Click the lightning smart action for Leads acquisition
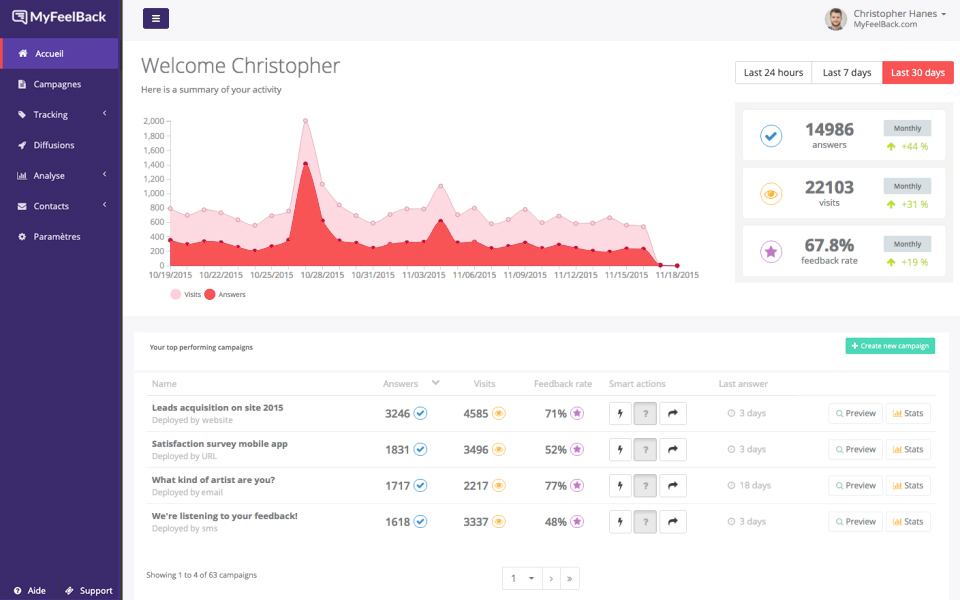The image size is (960, 600). click(x=620, y=413)
